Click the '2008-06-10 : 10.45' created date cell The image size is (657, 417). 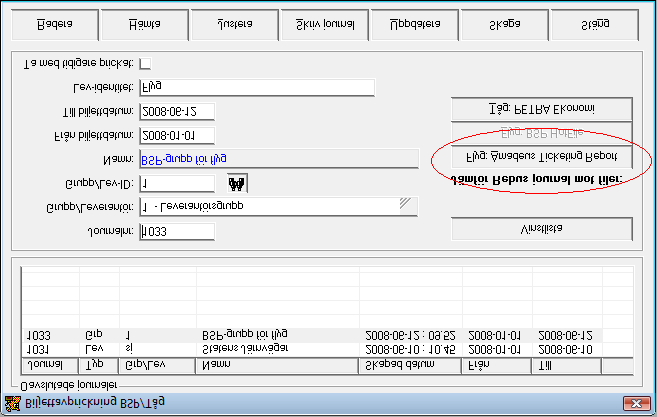point(410,350)
